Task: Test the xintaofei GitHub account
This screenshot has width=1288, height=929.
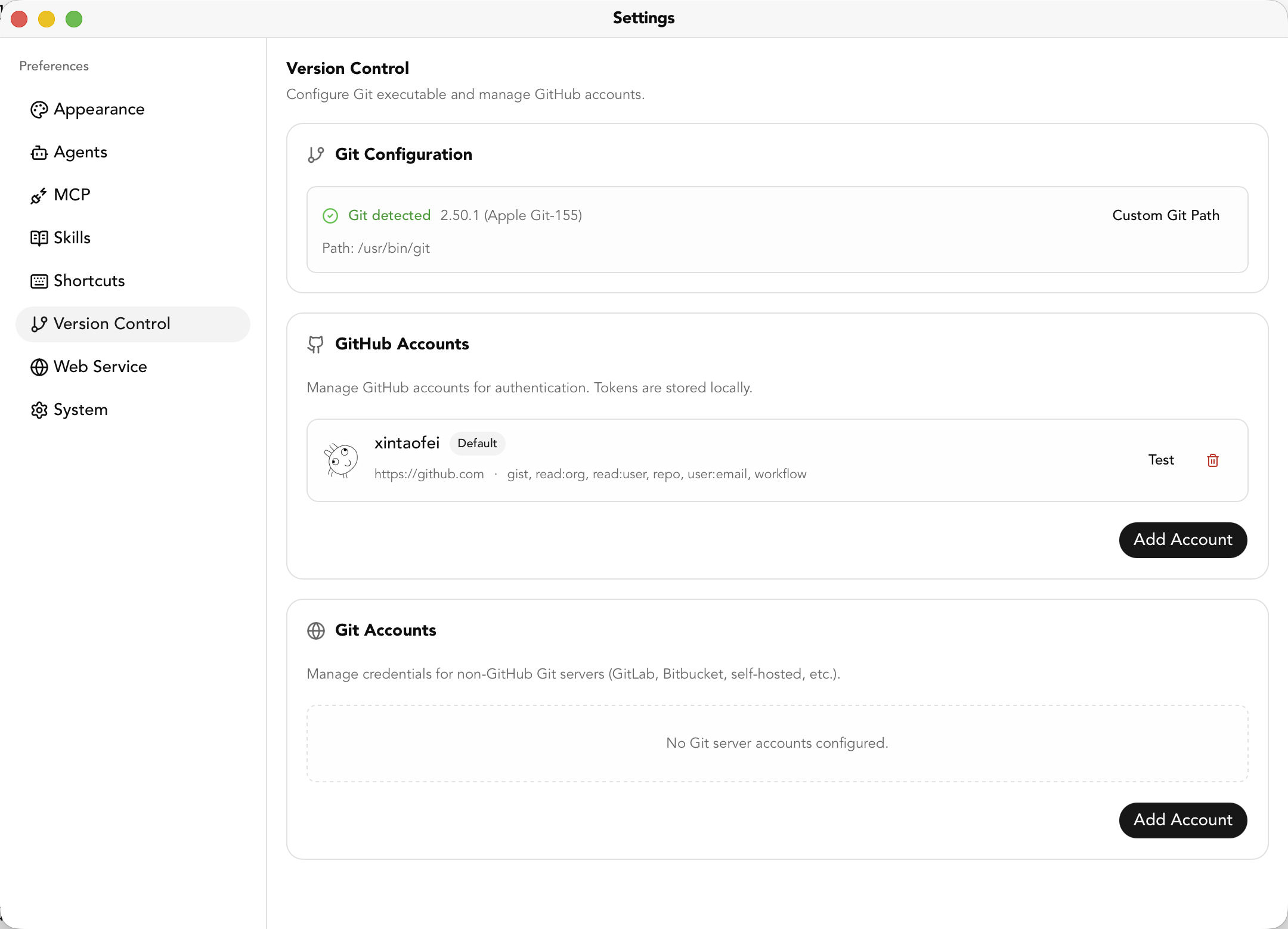Action: (1160, 460)
